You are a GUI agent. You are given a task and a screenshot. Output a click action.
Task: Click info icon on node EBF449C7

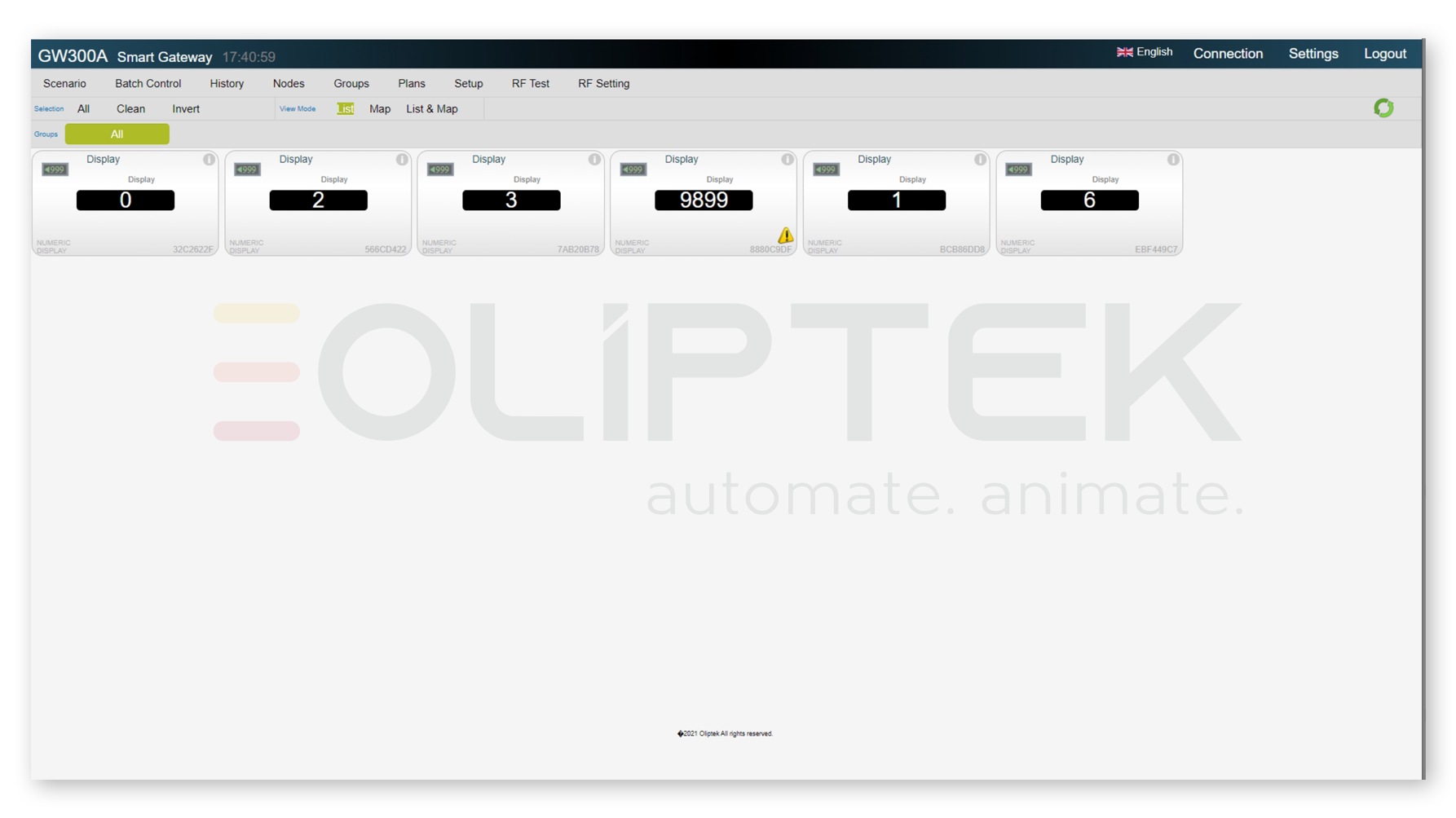point(1173,160)
